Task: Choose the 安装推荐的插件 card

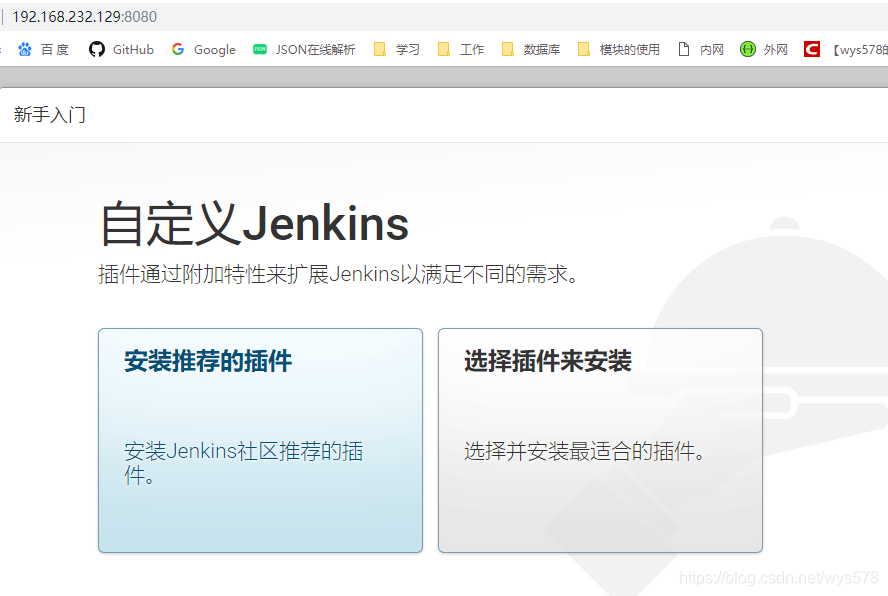Action: [261, 440]
